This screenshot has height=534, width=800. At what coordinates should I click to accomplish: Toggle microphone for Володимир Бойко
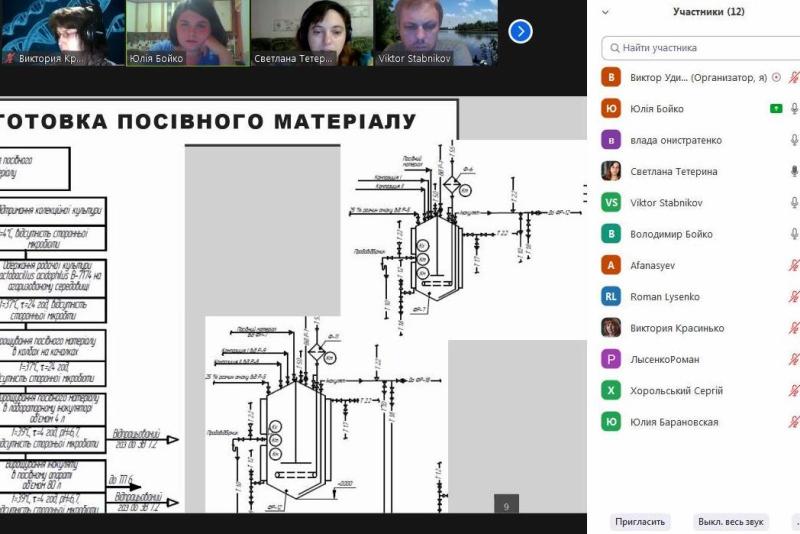coord(794,234)
